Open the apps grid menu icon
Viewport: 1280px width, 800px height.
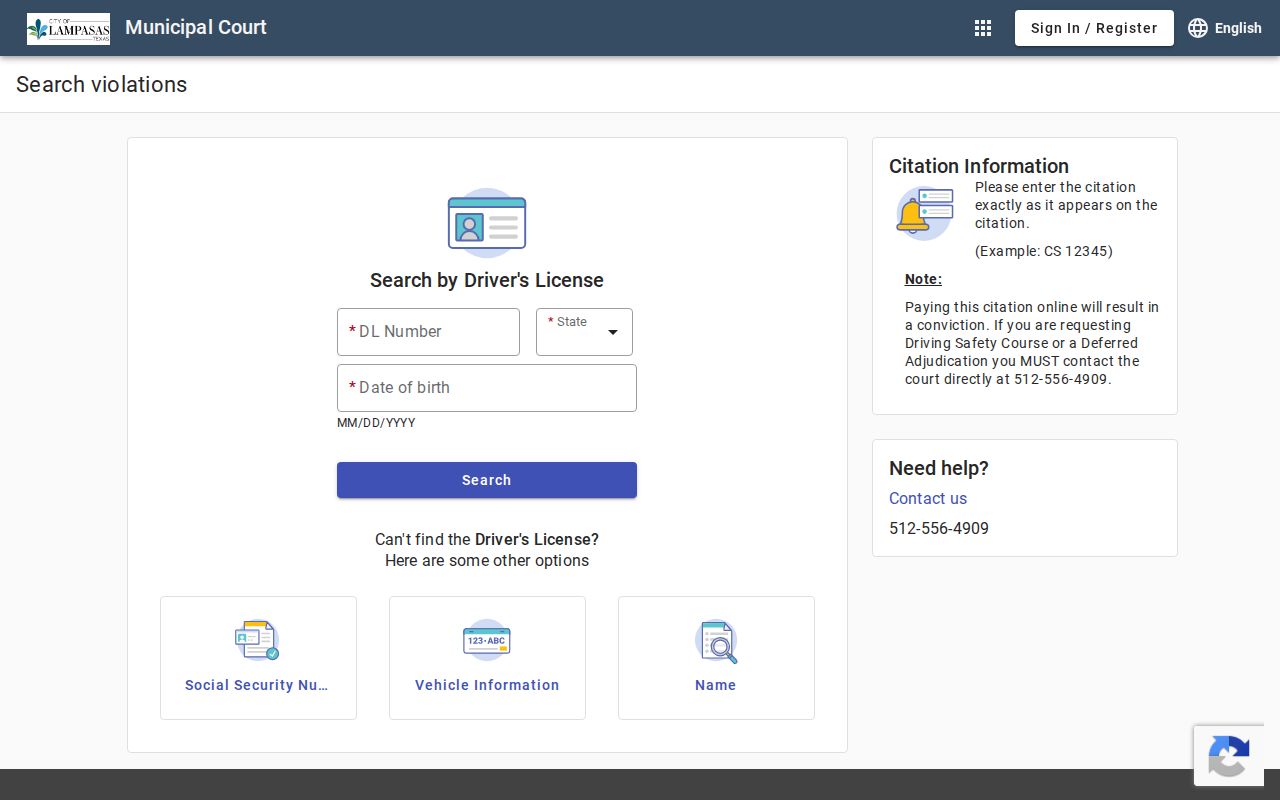(x=983, y=28)
